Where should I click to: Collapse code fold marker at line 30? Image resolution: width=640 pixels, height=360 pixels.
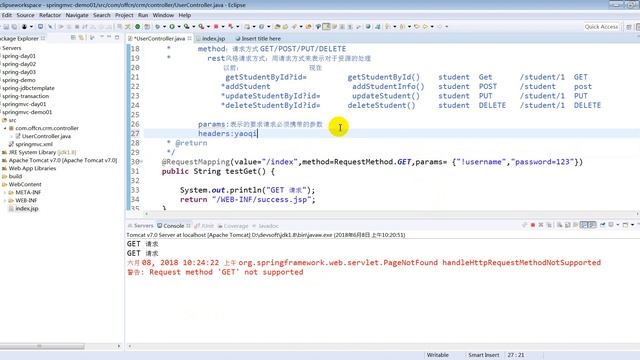[142, 162]
